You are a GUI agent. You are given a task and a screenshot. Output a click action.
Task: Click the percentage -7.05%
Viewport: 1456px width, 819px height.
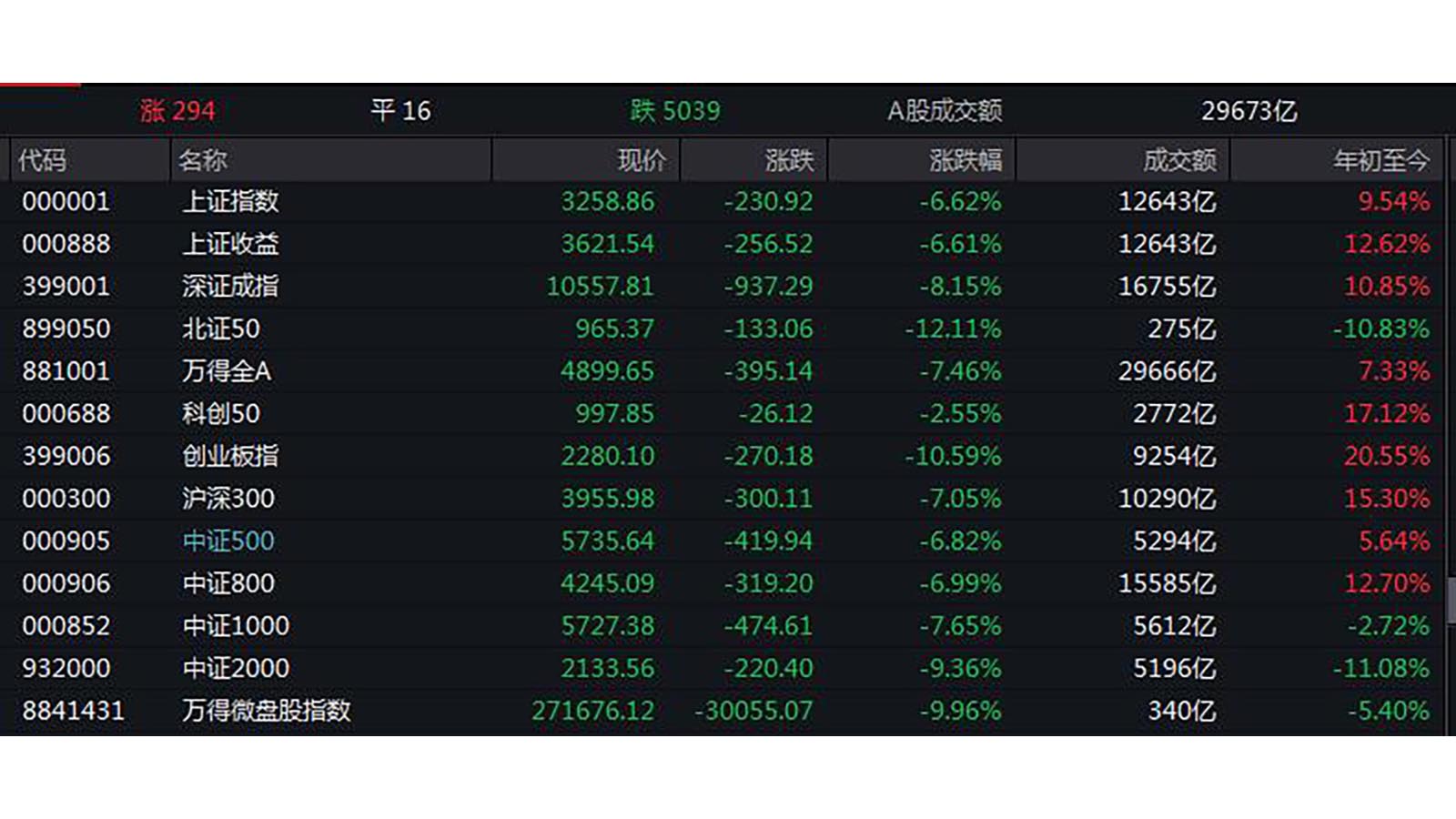pos(960,499)
